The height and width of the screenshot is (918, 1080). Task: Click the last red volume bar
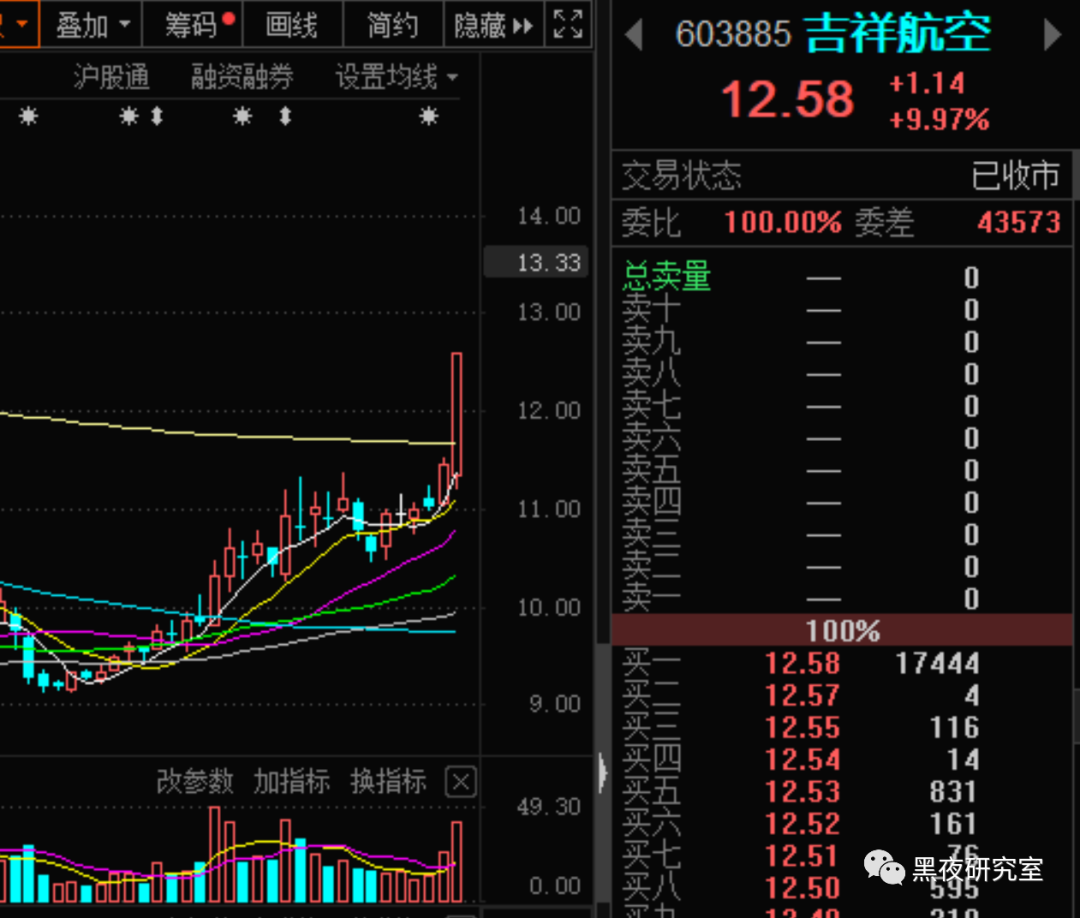457,861
